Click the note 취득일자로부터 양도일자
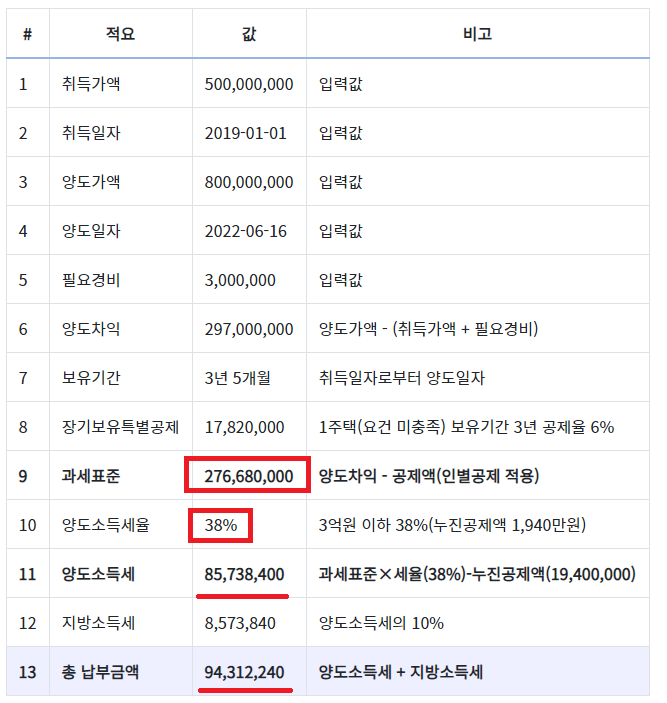 pos(402,378)
